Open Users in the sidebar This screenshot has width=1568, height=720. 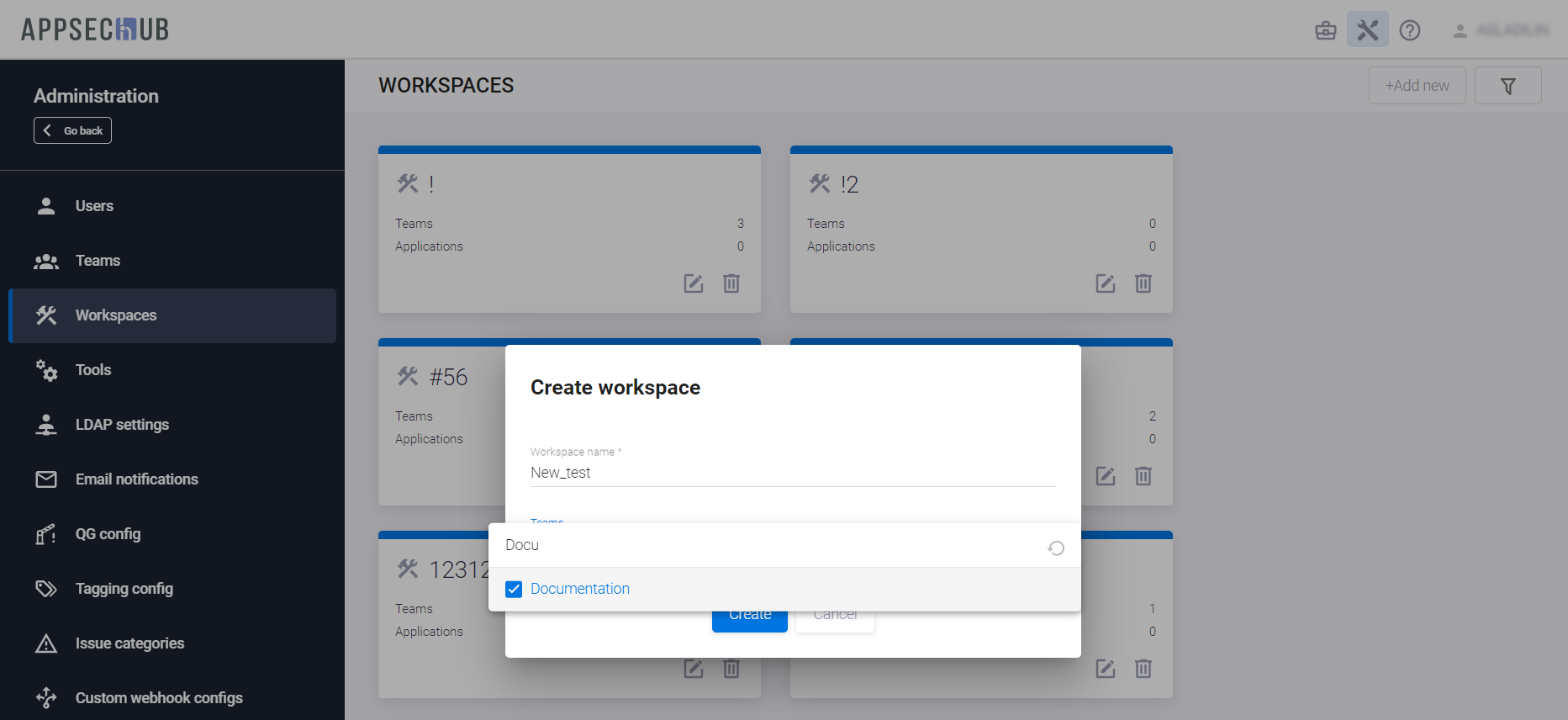coord(94,206)
